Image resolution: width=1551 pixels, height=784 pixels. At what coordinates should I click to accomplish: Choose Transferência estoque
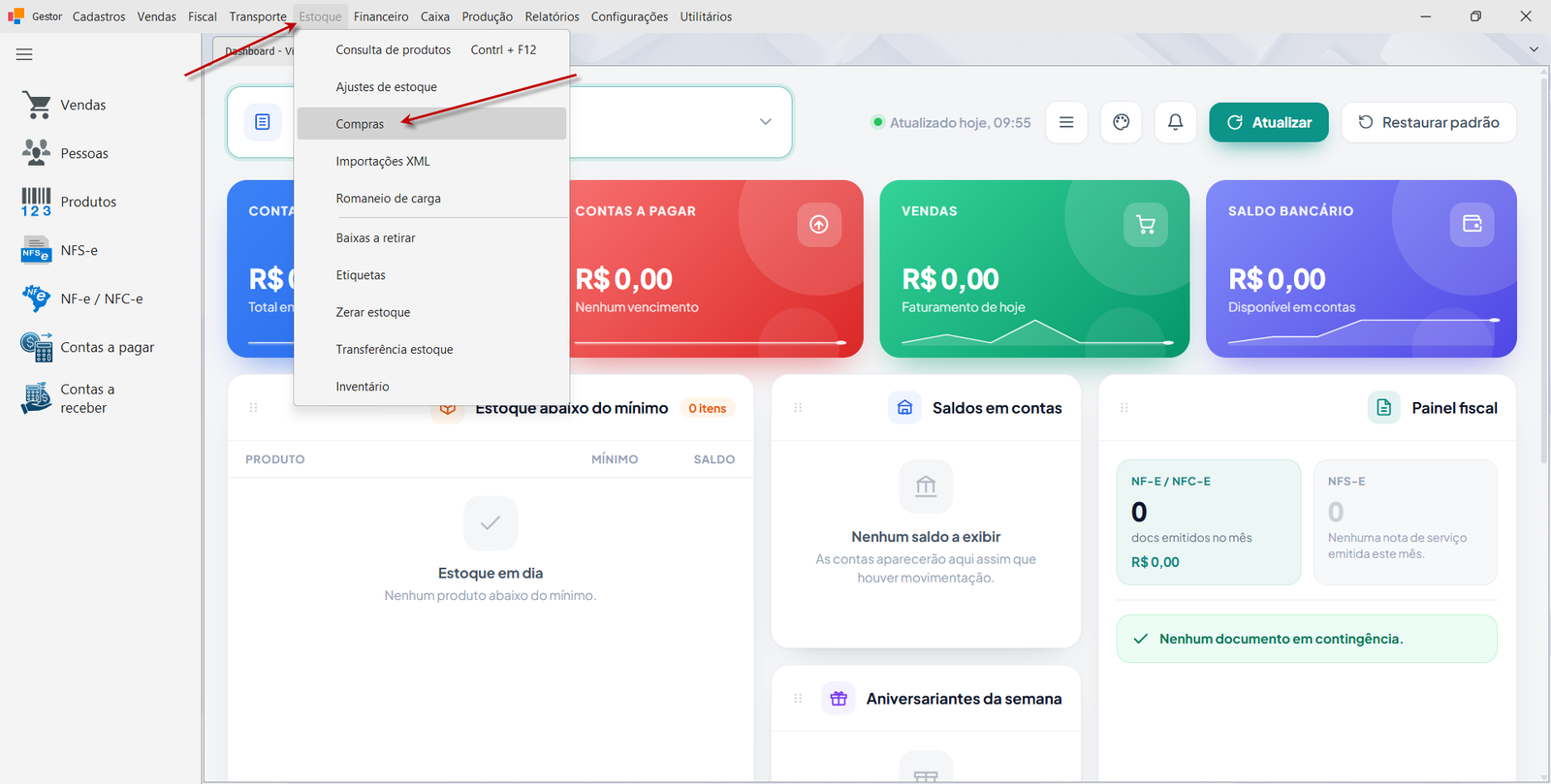click(x=431, y=350)
